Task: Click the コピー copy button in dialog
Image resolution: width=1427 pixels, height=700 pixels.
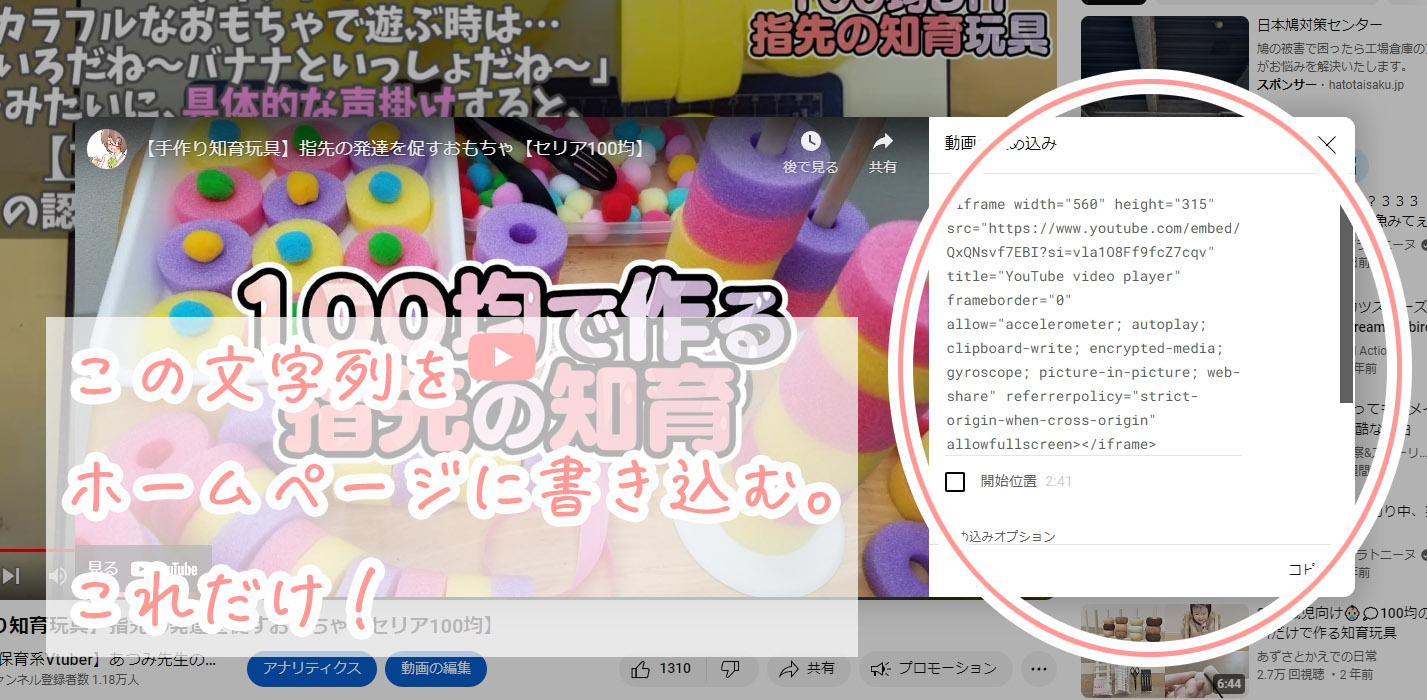Action: (1301, 569)
